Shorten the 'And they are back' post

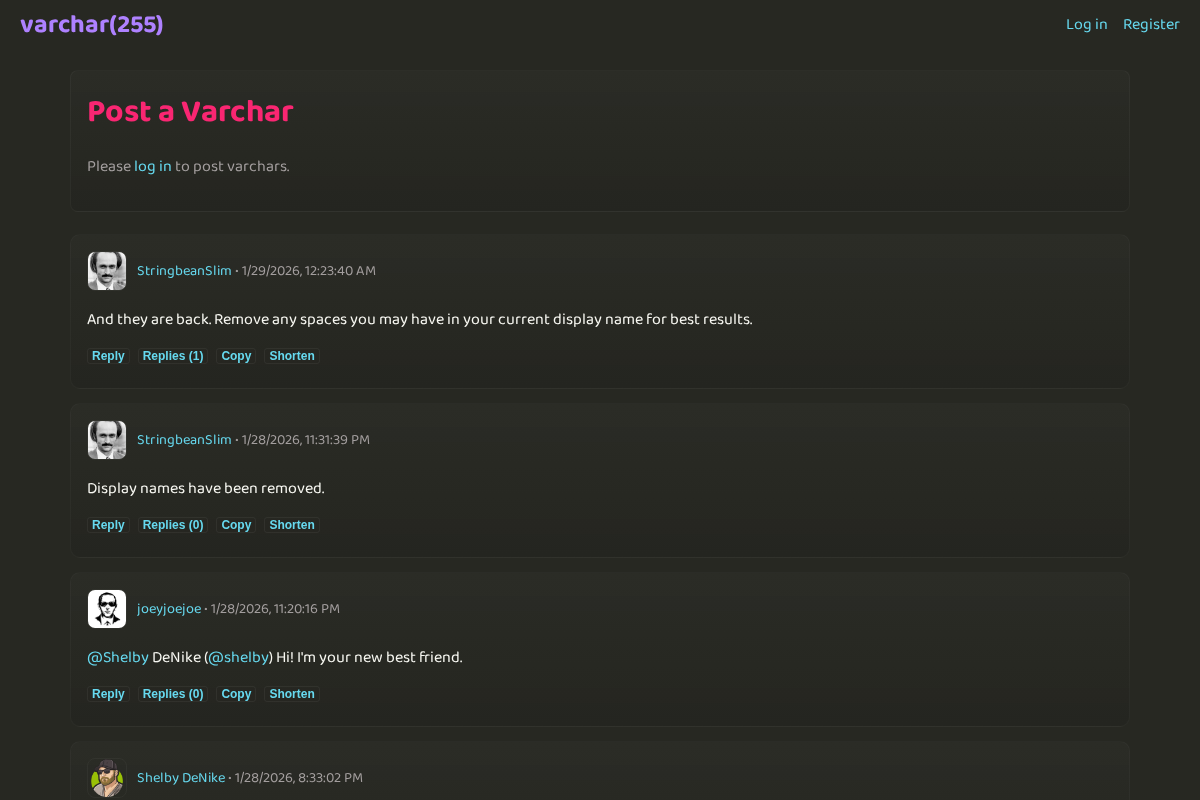click(292, 356)
